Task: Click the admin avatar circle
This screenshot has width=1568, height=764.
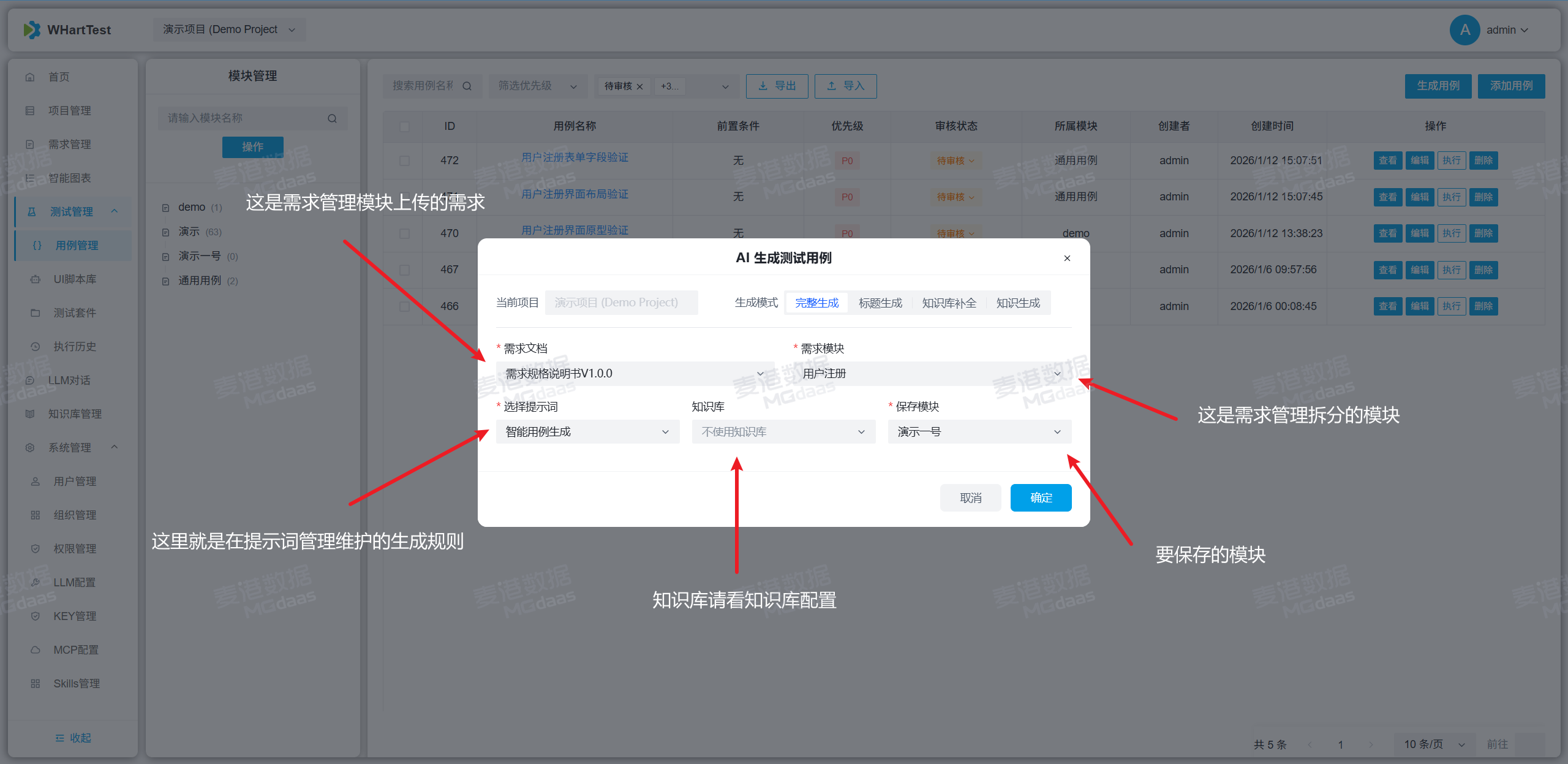Action: 1464,30
